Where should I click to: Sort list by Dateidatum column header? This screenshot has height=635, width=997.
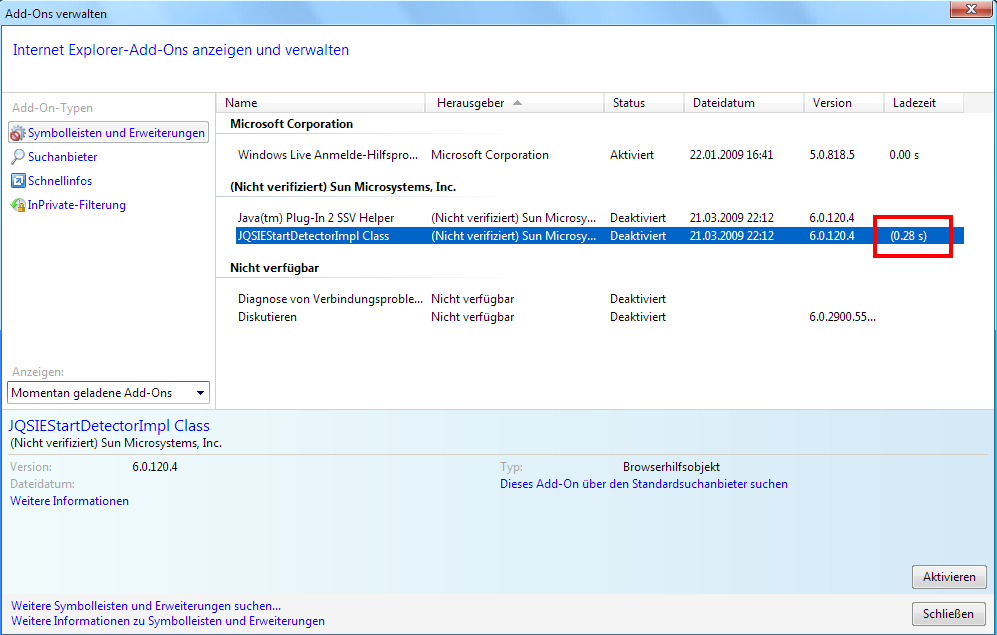[x=744, y=103]
